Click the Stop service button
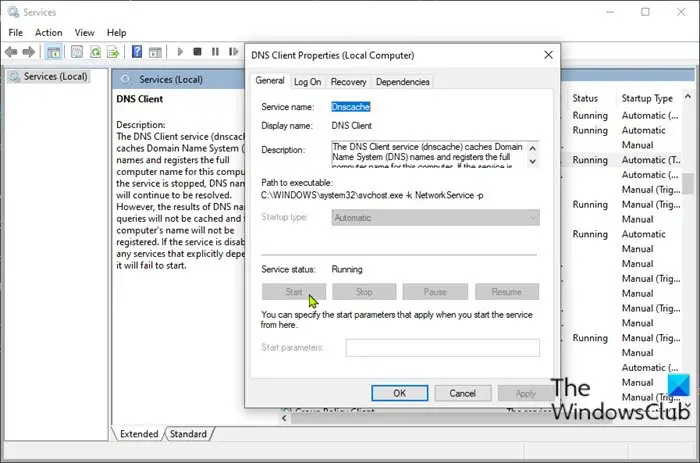 [x=364, y=292]
